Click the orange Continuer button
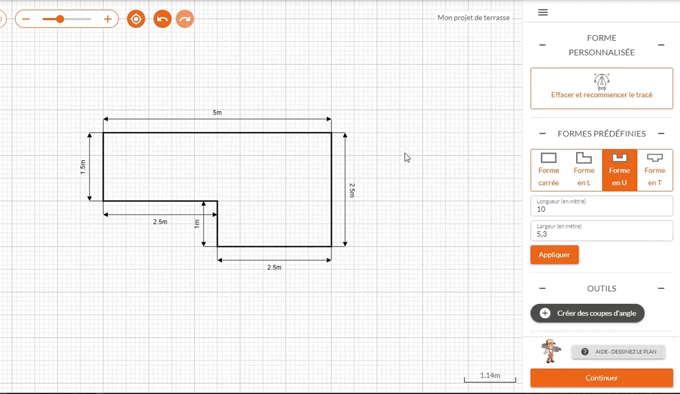 point(602,378)
